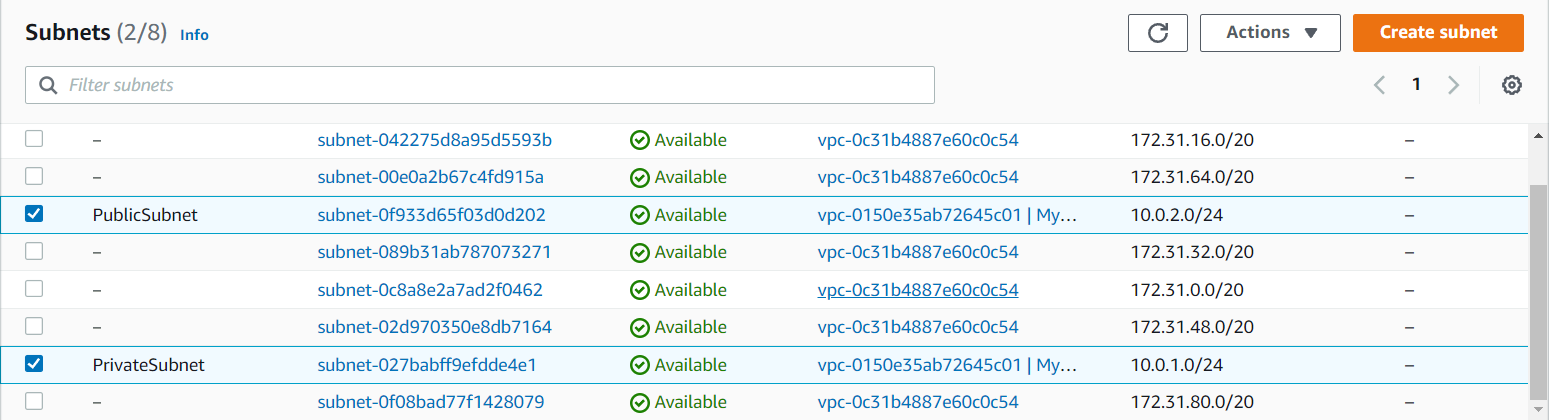
Task: Click the Subnets (2/8) heading
Action: coord(96,32)
